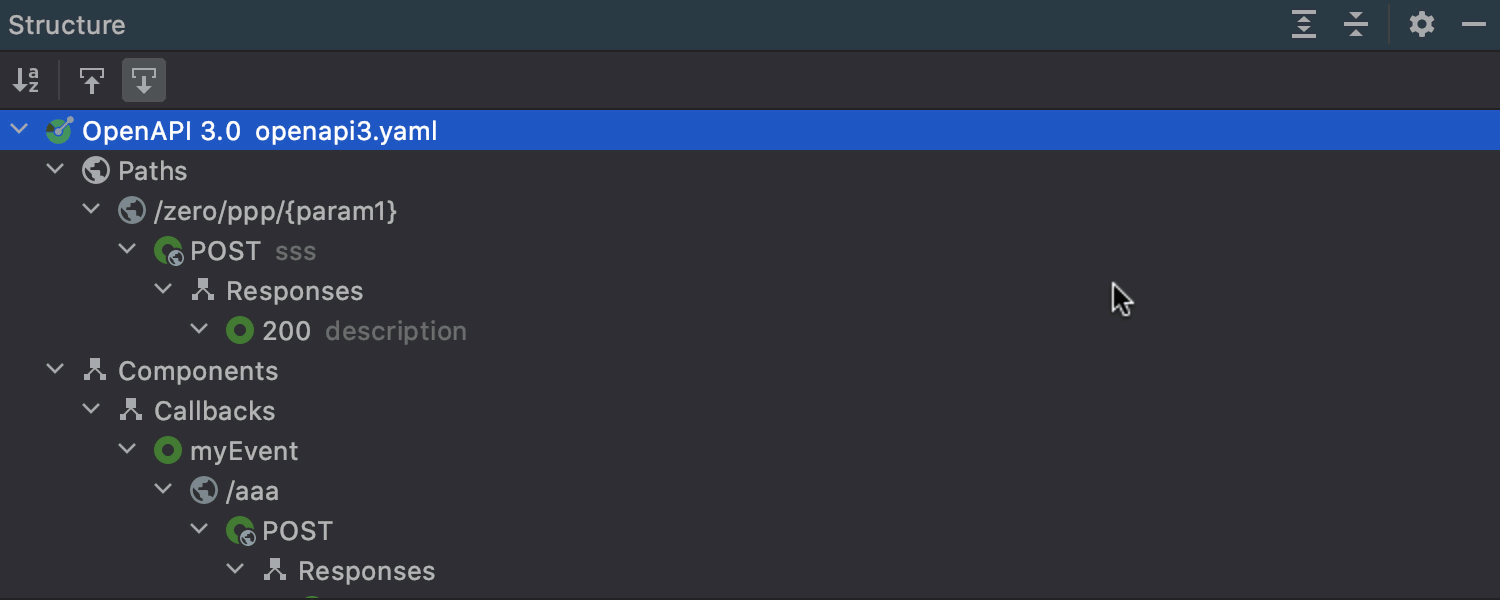The height and width of the screenshot is (600, 1500).
Task: Collapse the Components tree node
Action: (x=55, y=371)
